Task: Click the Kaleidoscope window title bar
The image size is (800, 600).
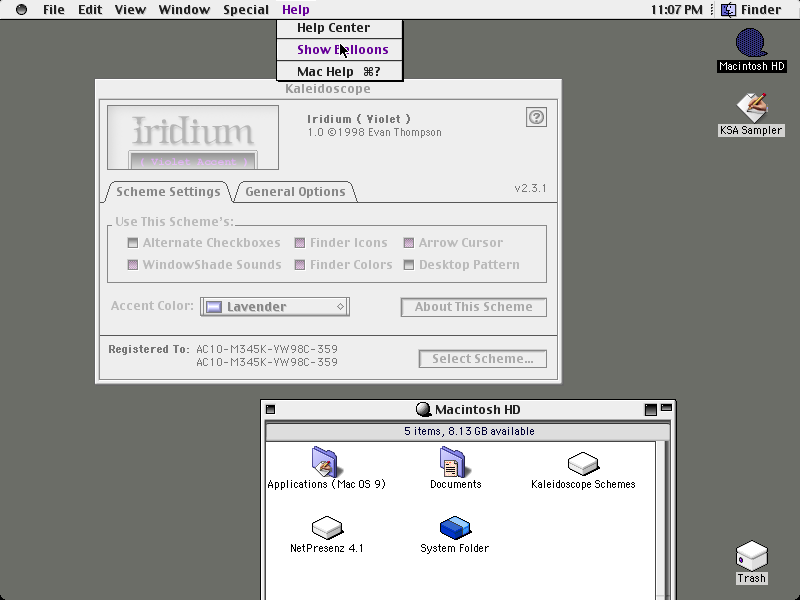Action: coord(328,89)
